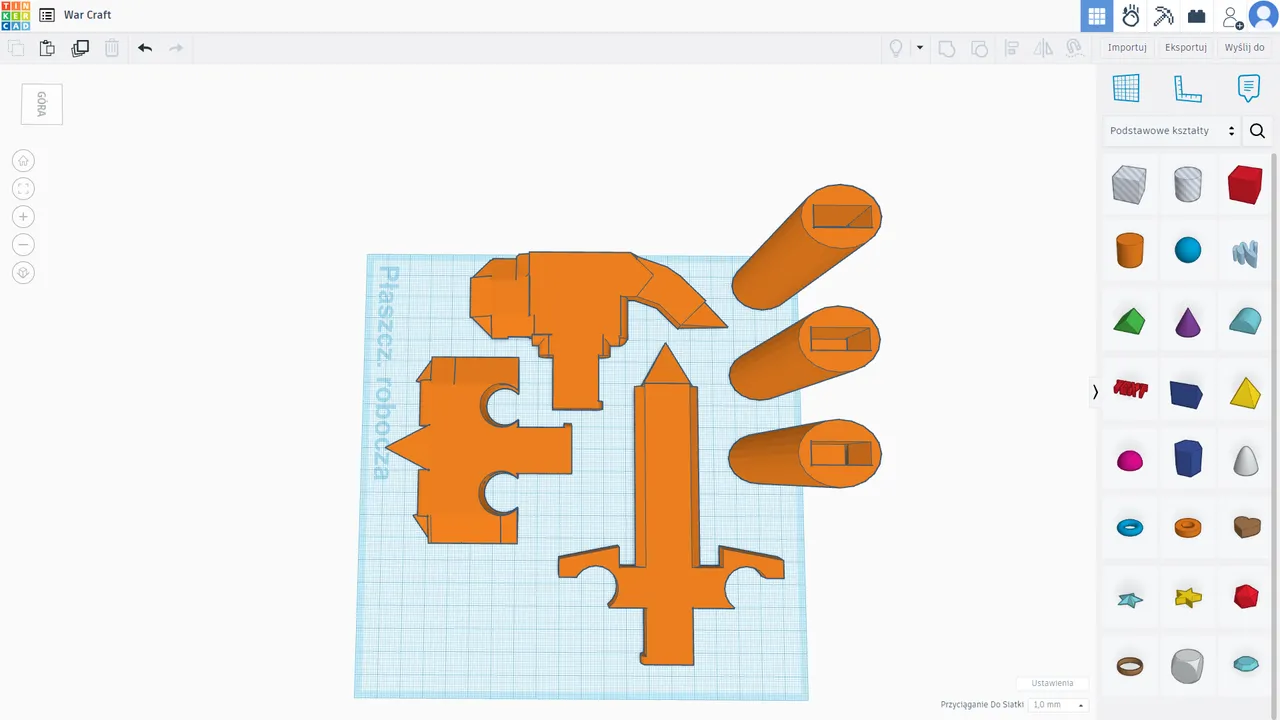Open the designs list icon beside War Craft
The height and width of the screenshot is (720, 1280).
tap(47, 15)
